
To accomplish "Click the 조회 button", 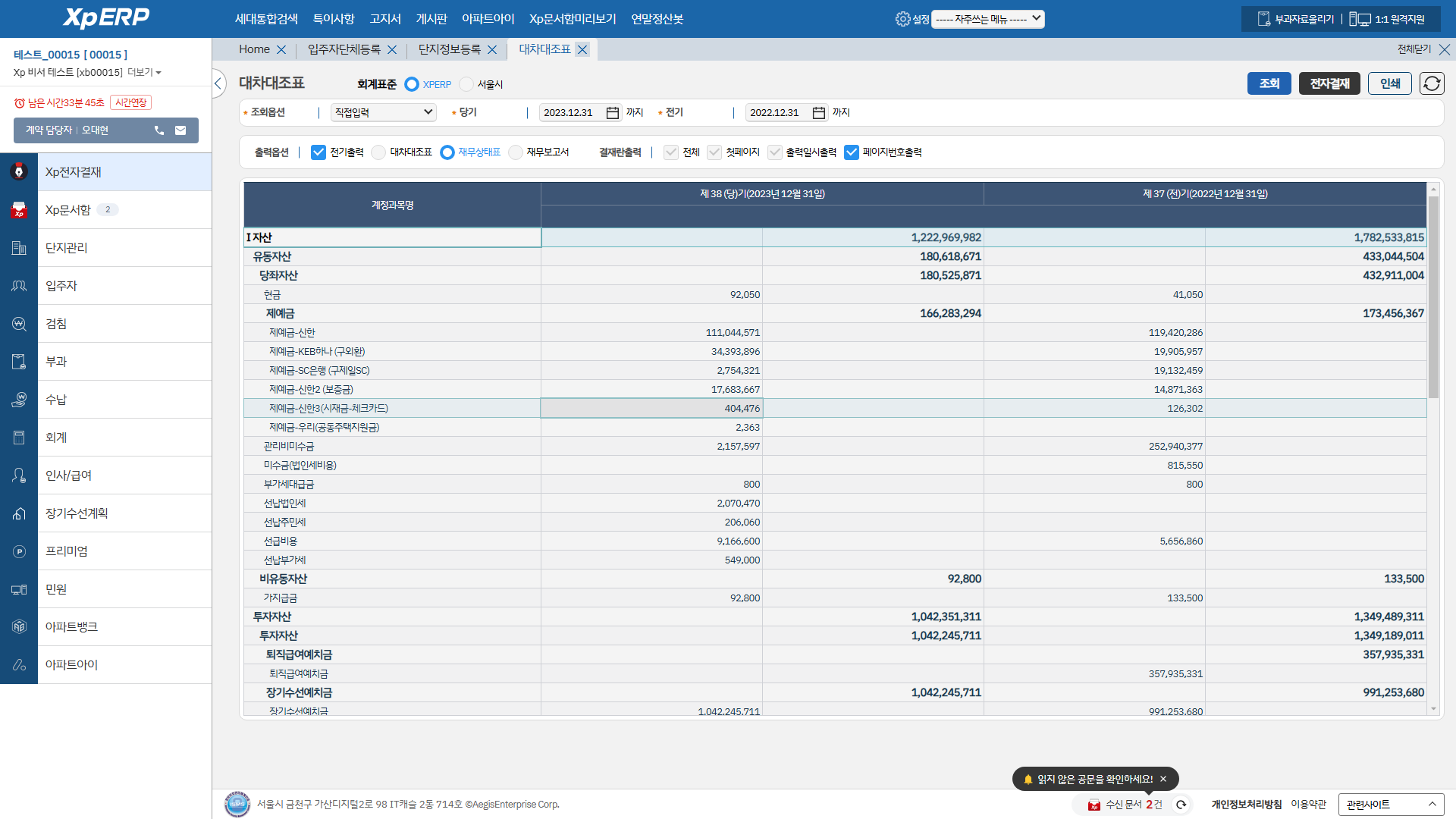I will [x=1269, y=83].
